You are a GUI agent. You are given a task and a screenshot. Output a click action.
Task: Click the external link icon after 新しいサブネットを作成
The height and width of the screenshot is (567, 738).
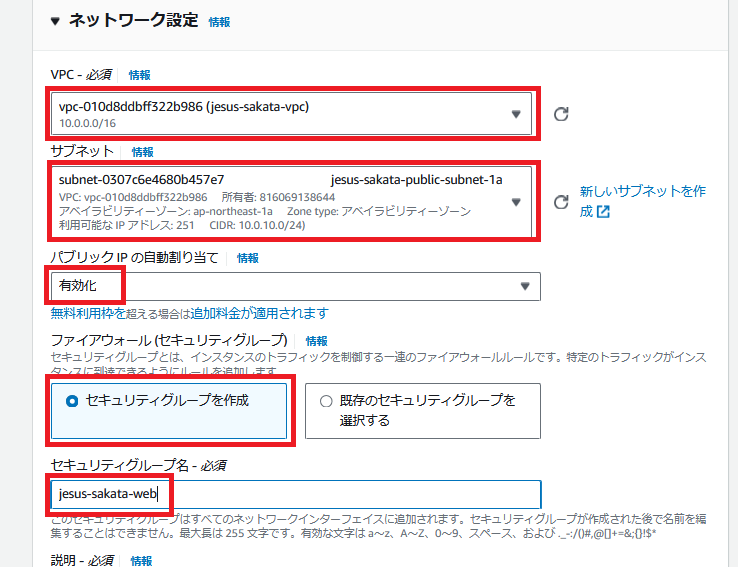coord(603,212)
